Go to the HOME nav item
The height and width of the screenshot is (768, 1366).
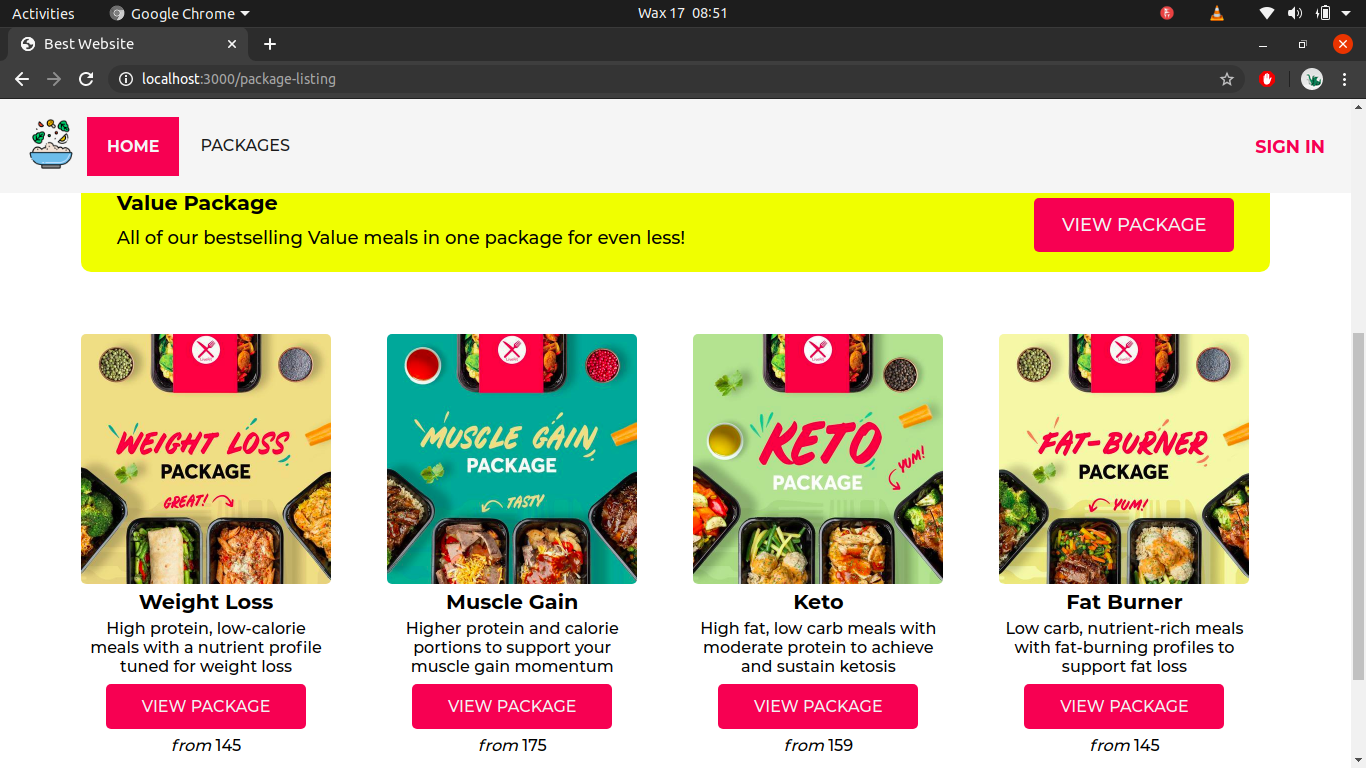pyautogui.click(x=133, y=146)
